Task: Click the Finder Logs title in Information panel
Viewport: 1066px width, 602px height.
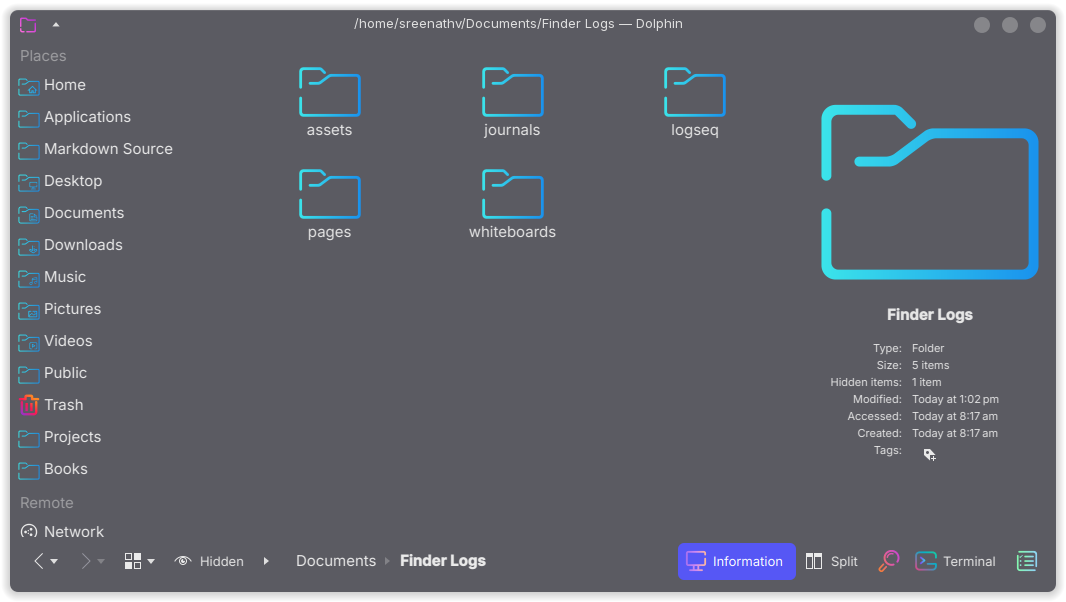Action: (x=929, y=315)
